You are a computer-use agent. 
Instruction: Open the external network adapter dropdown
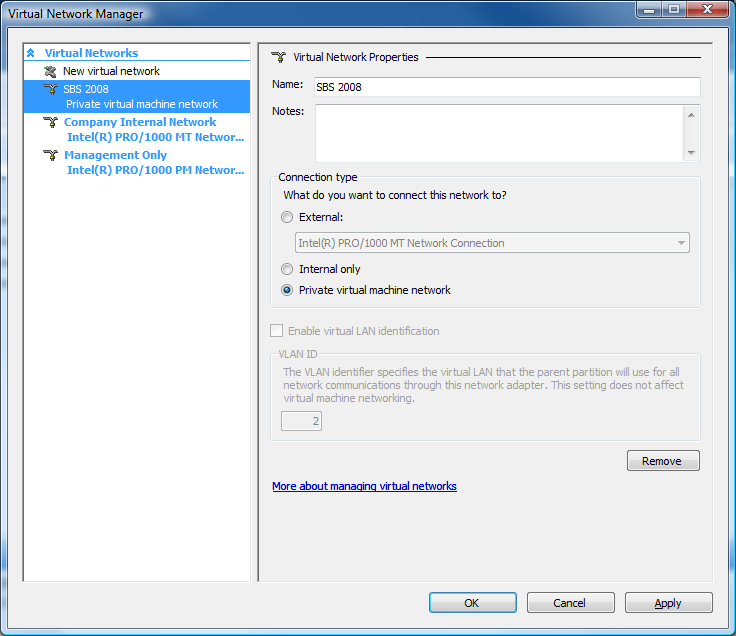pyautogui.click(x=492, y=243)
